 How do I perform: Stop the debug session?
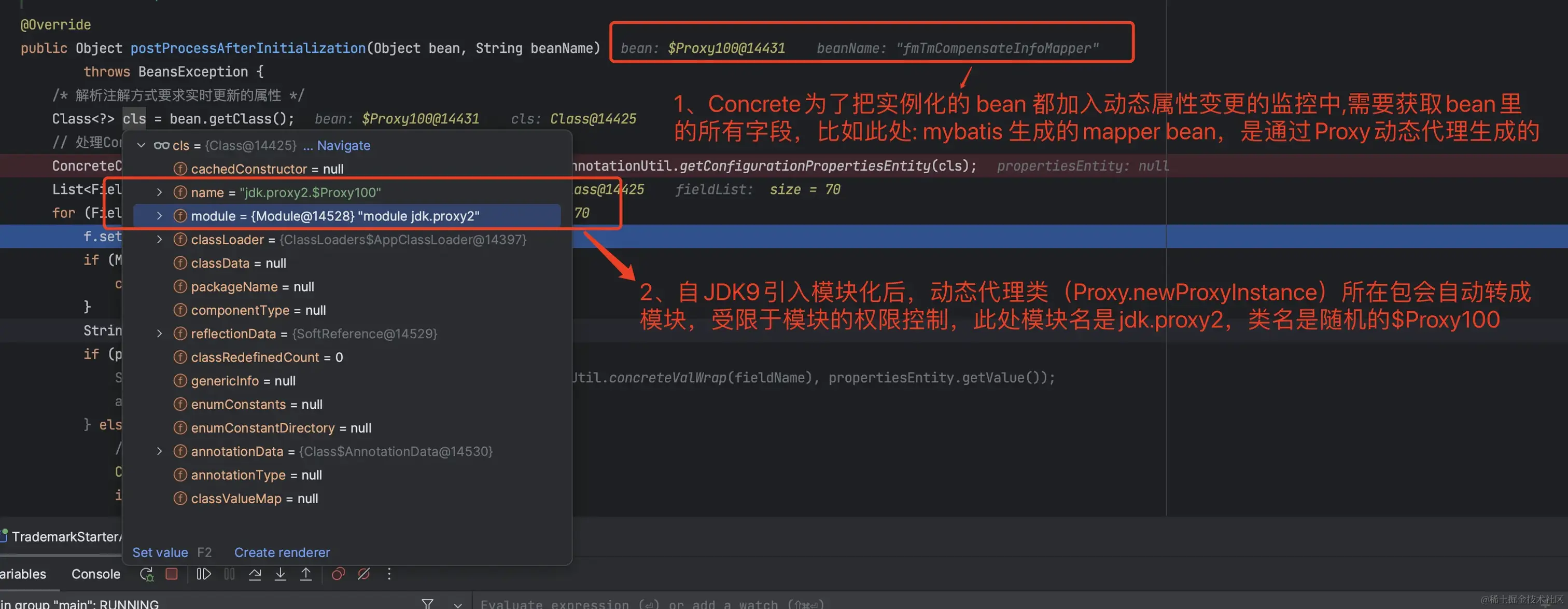click(172, 574)
